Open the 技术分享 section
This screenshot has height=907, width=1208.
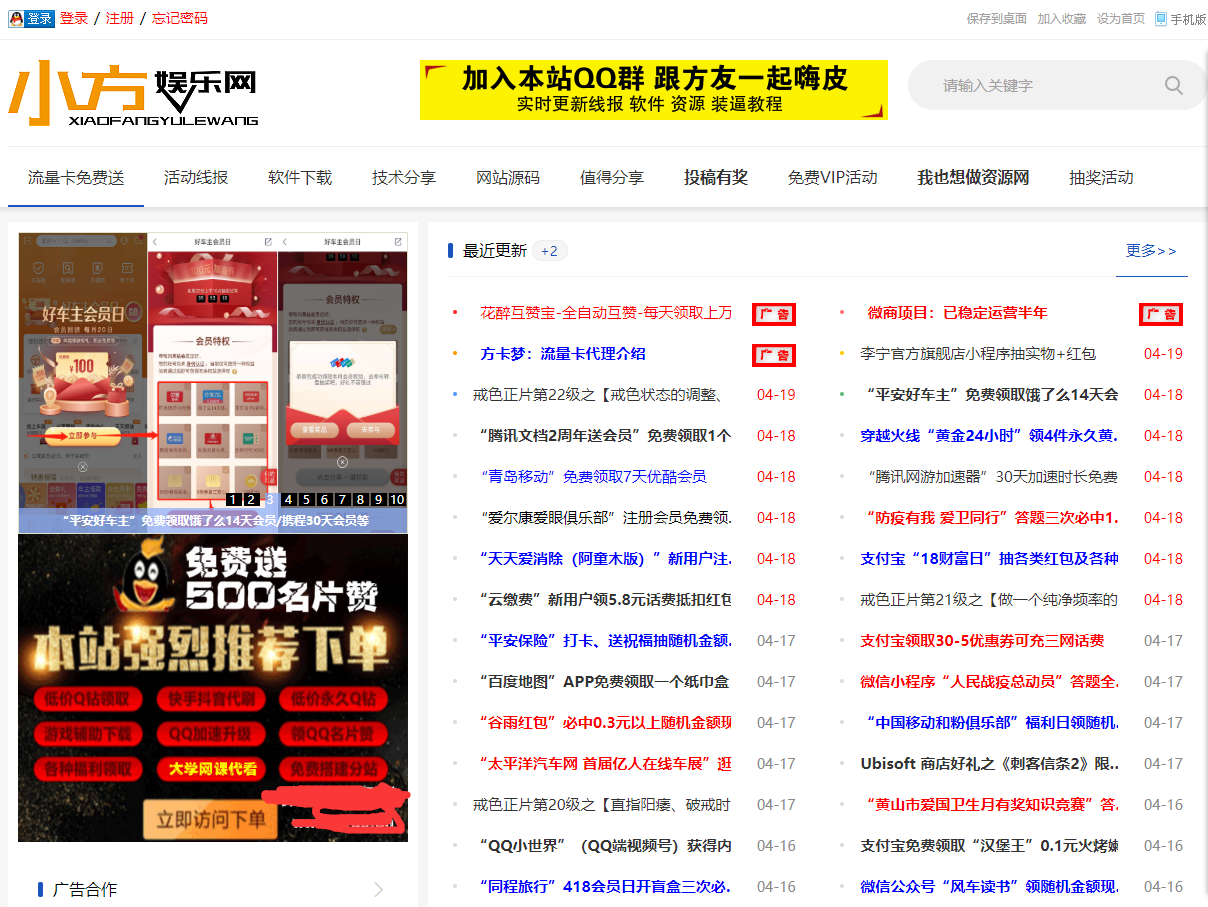tap(404, 177)
